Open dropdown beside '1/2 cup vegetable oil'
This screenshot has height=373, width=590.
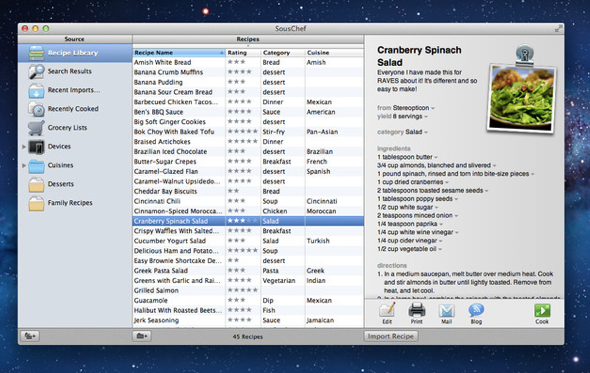pos(440,249)
